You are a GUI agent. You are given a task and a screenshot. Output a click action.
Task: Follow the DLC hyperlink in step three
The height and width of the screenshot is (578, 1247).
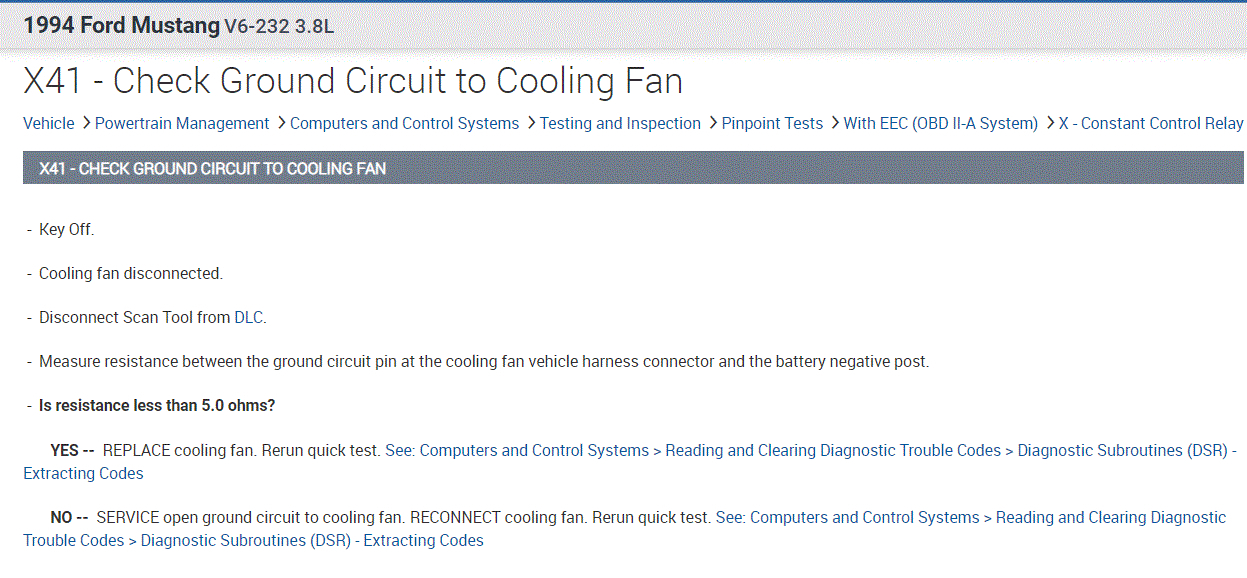click(x=249, y=317)
